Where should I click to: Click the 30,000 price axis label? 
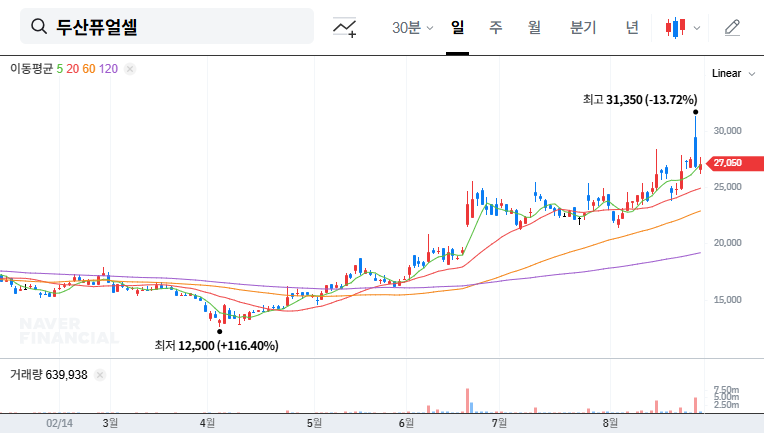727,131
